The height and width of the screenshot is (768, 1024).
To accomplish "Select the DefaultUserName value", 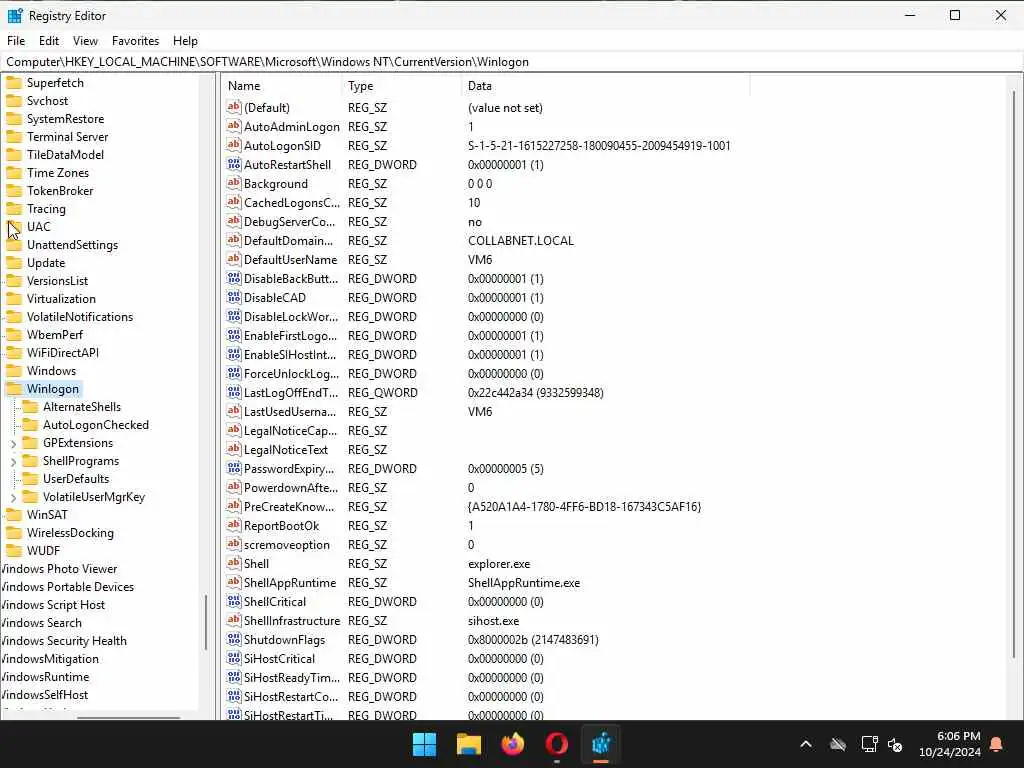I will (290, 259).
